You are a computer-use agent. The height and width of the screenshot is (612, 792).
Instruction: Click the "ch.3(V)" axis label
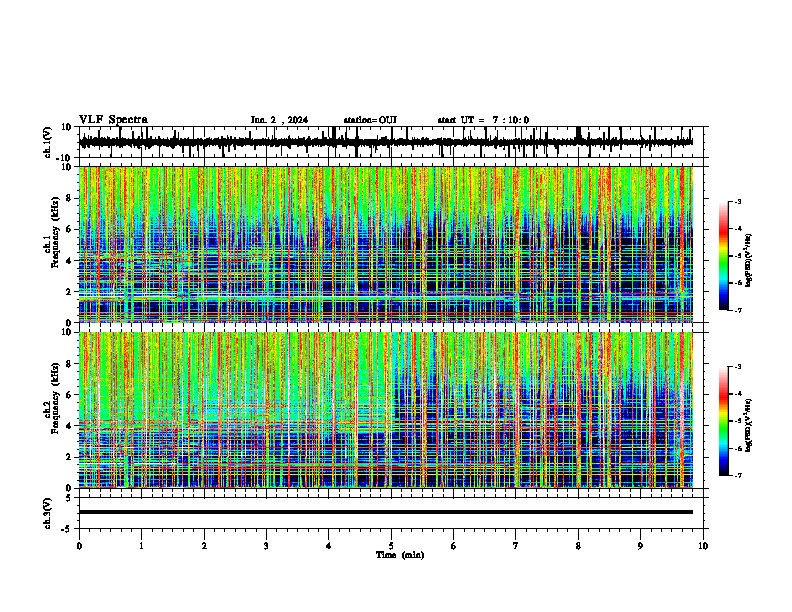(x=48, y=513)
